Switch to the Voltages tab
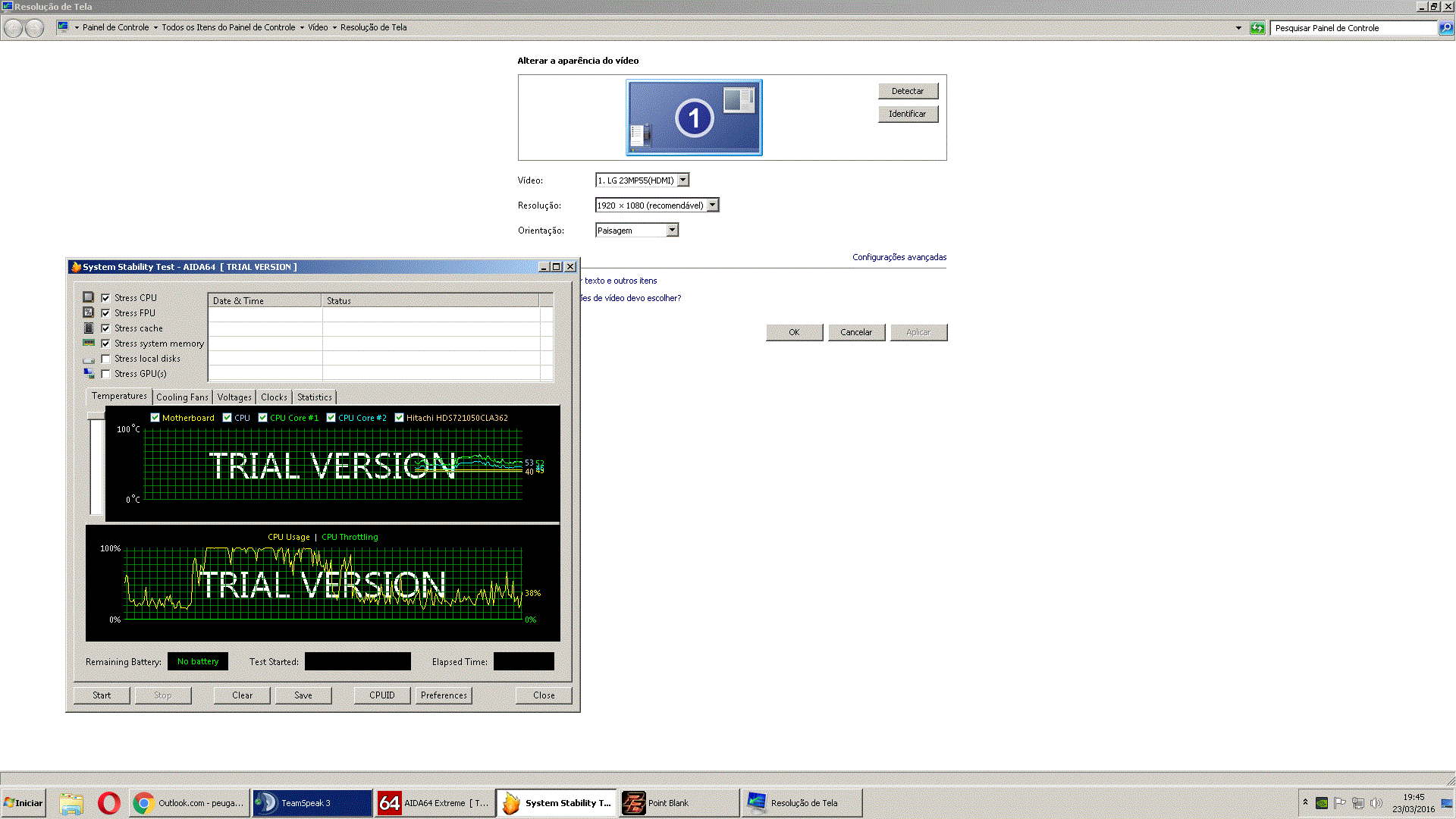The width and height of the screenshot is (1456, 819). [234, 397]
